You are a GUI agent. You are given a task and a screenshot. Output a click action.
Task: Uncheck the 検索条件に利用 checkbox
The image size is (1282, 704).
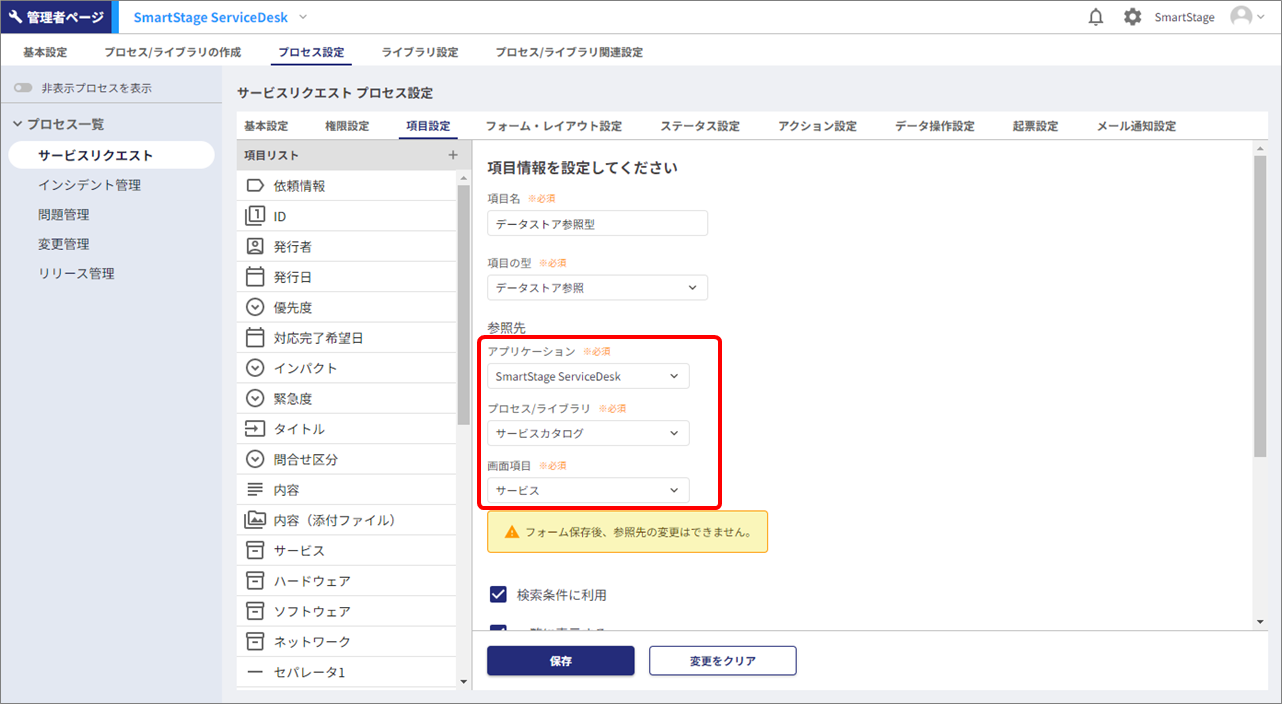click(498, 595)
